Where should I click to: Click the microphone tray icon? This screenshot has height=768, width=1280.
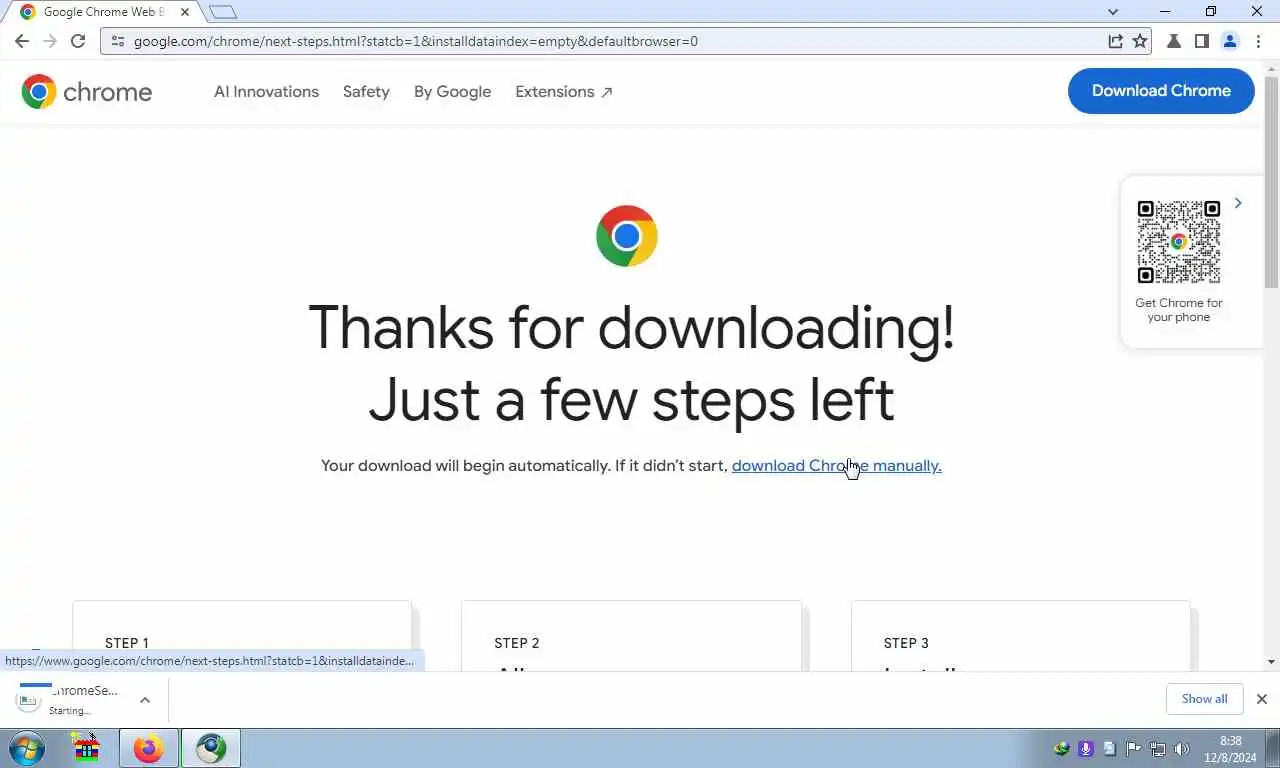pyautogui.click(x=1086, y=748)
